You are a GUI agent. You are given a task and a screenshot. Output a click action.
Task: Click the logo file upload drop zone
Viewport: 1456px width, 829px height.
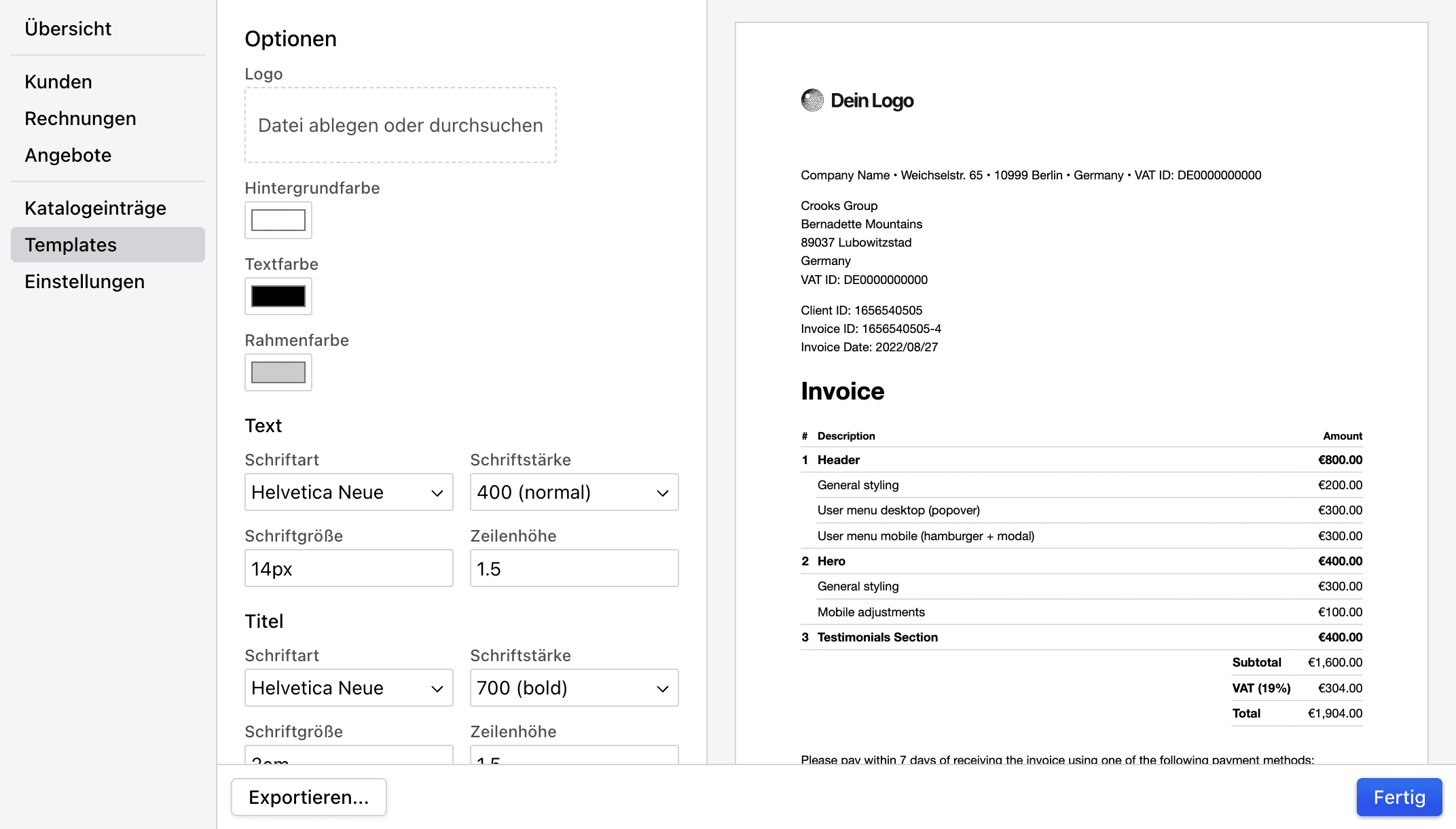tap(400, 126)
